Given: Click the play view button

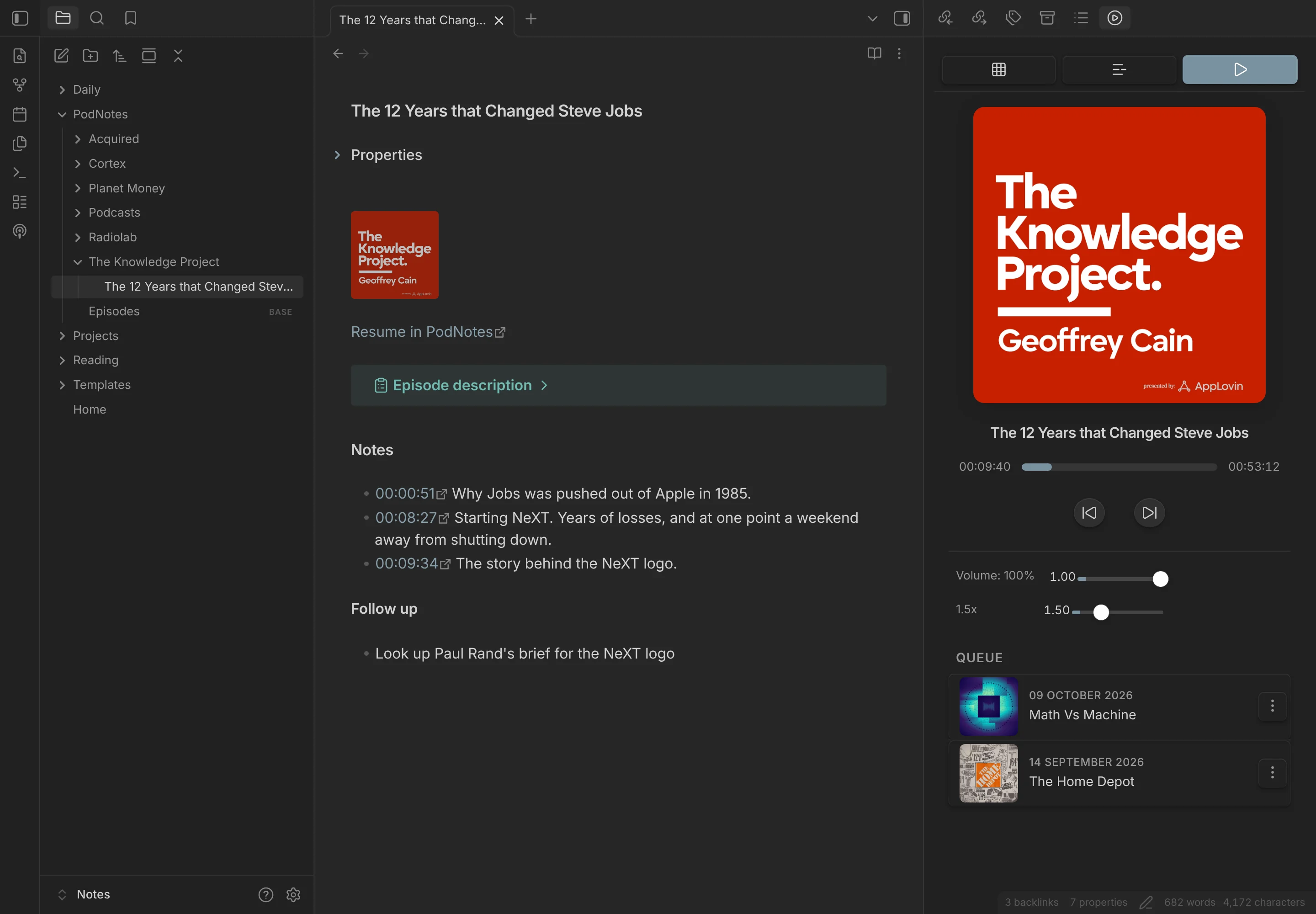Looking at the screenshot, I should tap(1240, 69).
